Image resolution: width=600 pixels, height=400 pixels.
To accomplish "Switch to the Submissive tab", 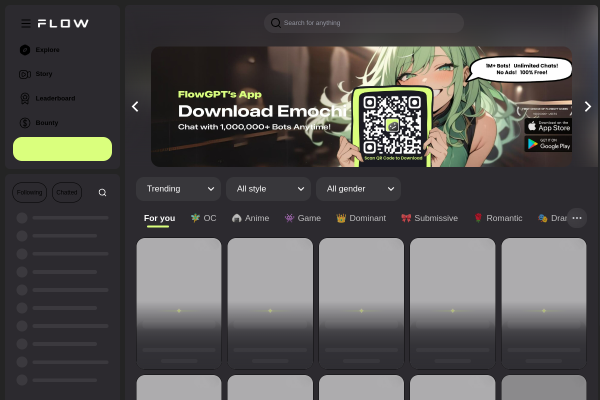I will tap(429, 218).
